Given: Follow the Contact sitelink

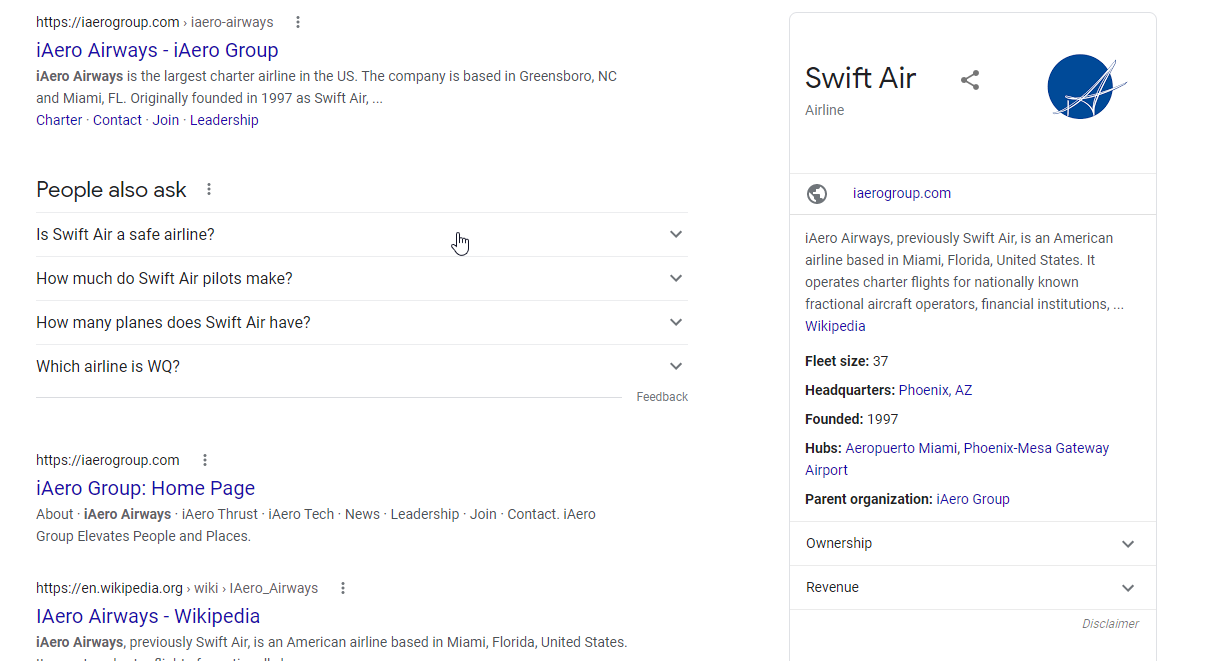Looking at the screenshot, I should [118, 120].
